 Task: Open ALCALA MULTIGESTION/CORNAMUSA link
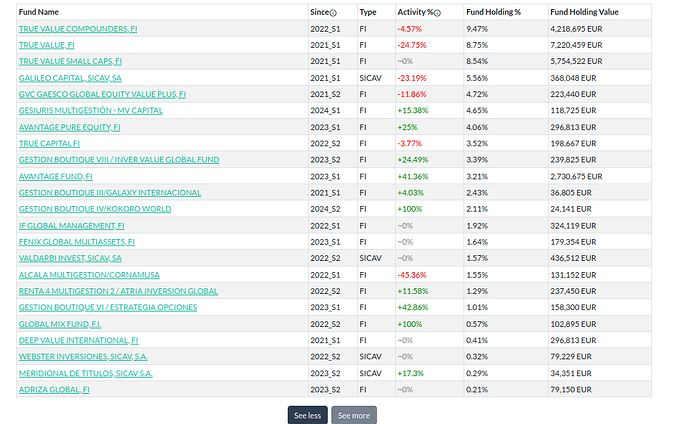point(89,275)
